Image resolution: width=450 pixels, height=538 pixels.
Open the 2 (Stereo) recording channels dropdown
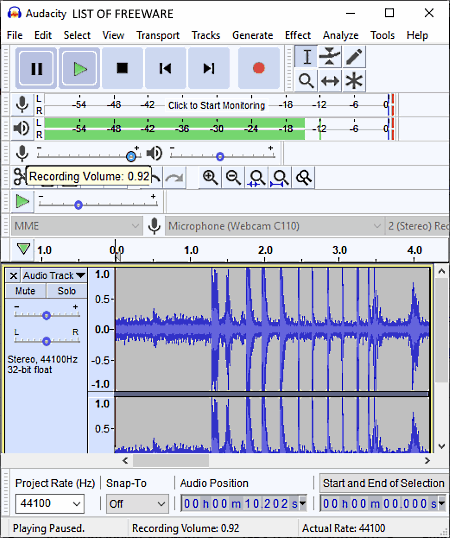click(417, 226)
